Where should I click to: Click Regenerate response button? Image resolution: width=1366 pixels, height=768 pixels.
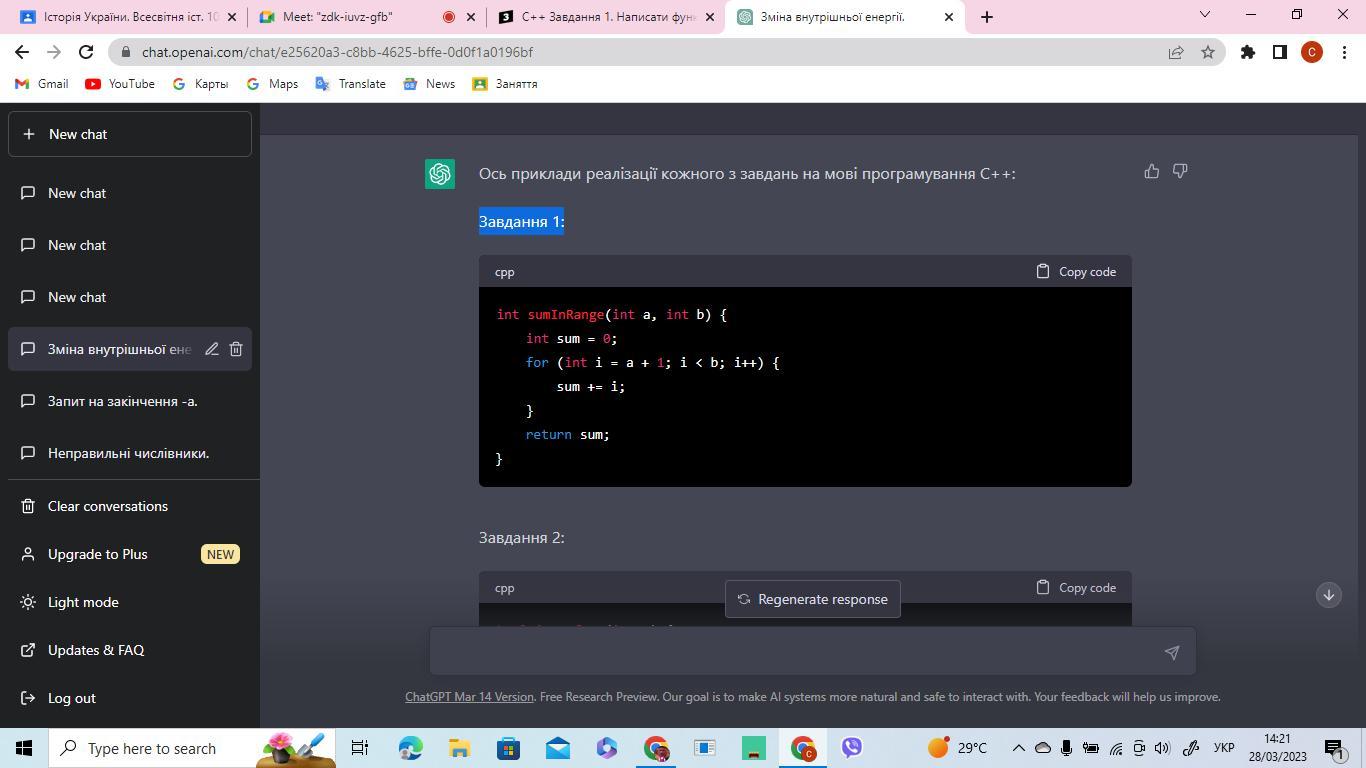pos(812,599)
